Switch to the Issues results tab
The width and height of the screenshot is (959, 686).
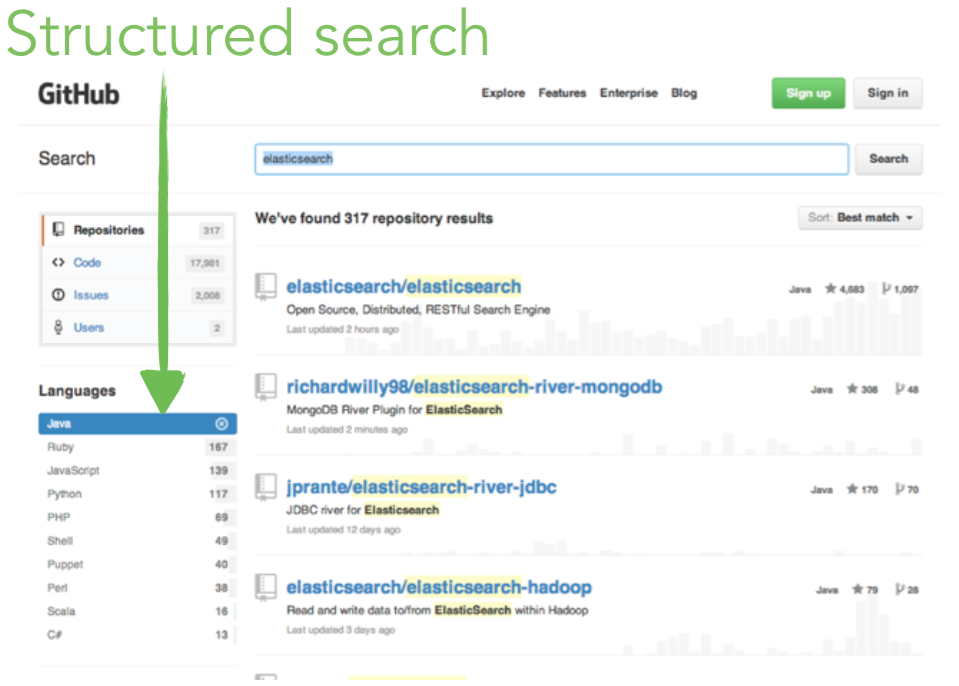coord(139,295)
